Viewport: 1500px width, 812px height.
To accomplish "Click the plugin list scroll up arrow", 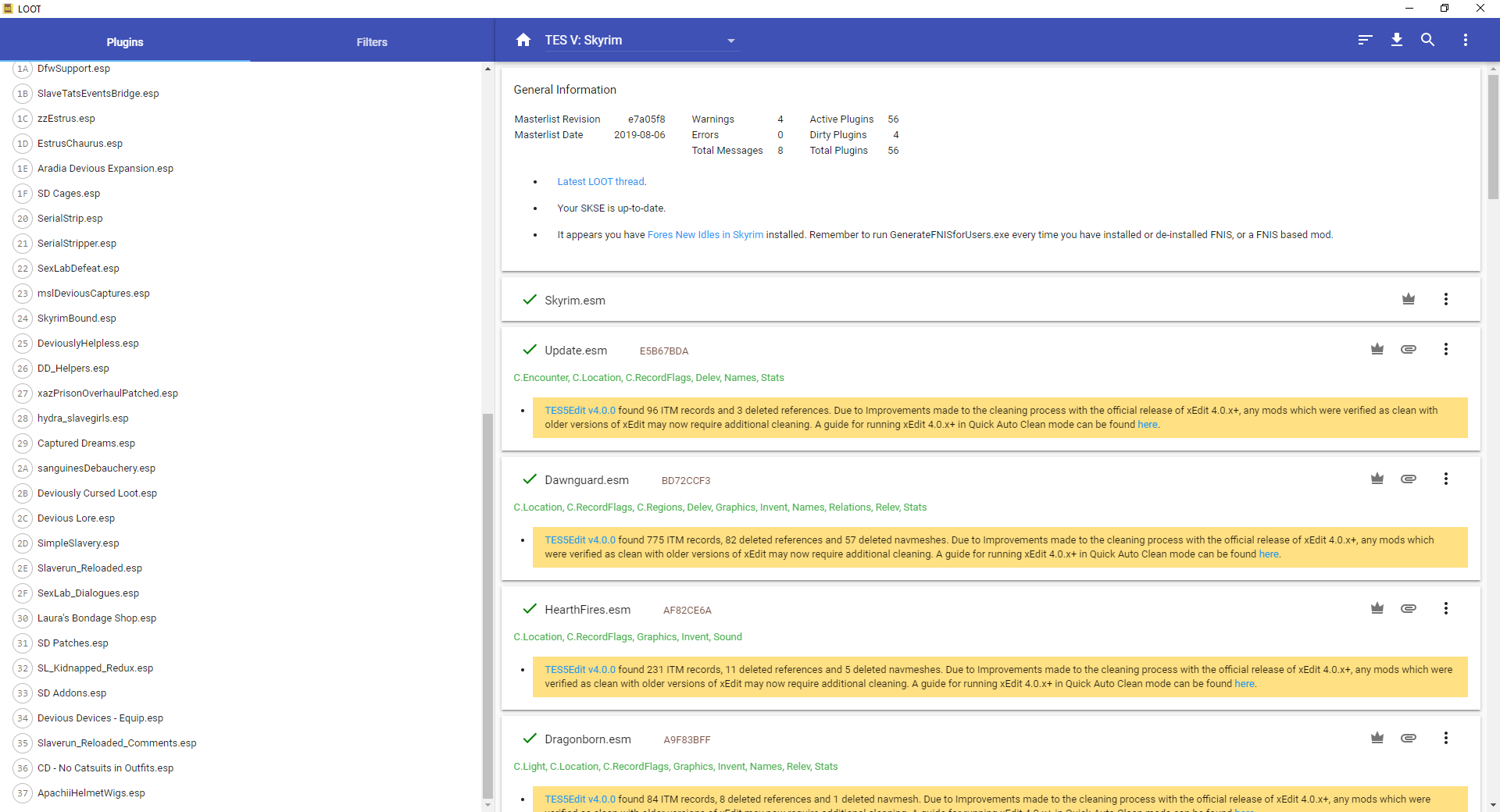I will click(x=487, y=69).
